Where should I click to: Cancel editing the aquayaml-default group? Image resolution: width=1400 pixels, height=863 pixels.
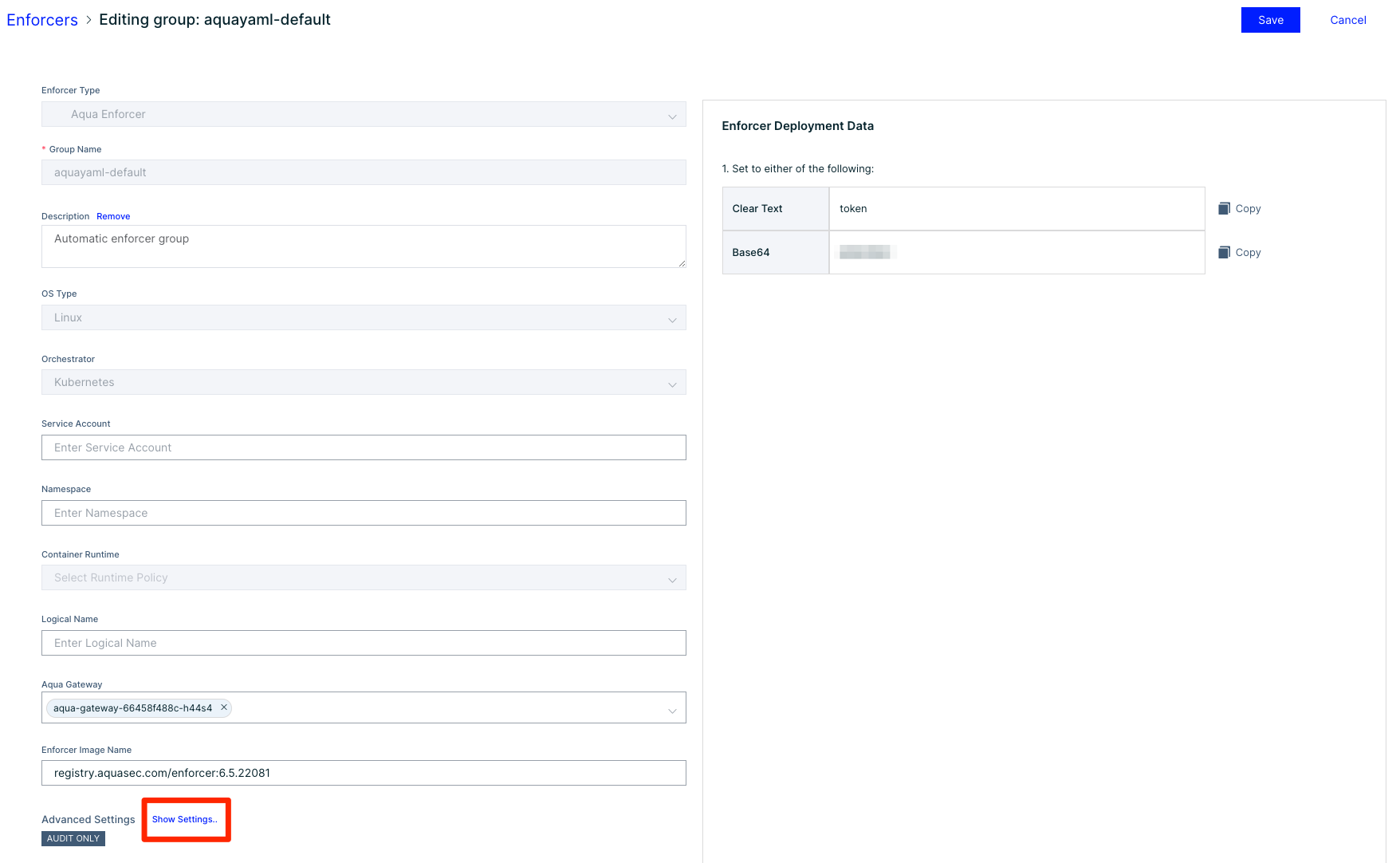tap(1347, 19)
